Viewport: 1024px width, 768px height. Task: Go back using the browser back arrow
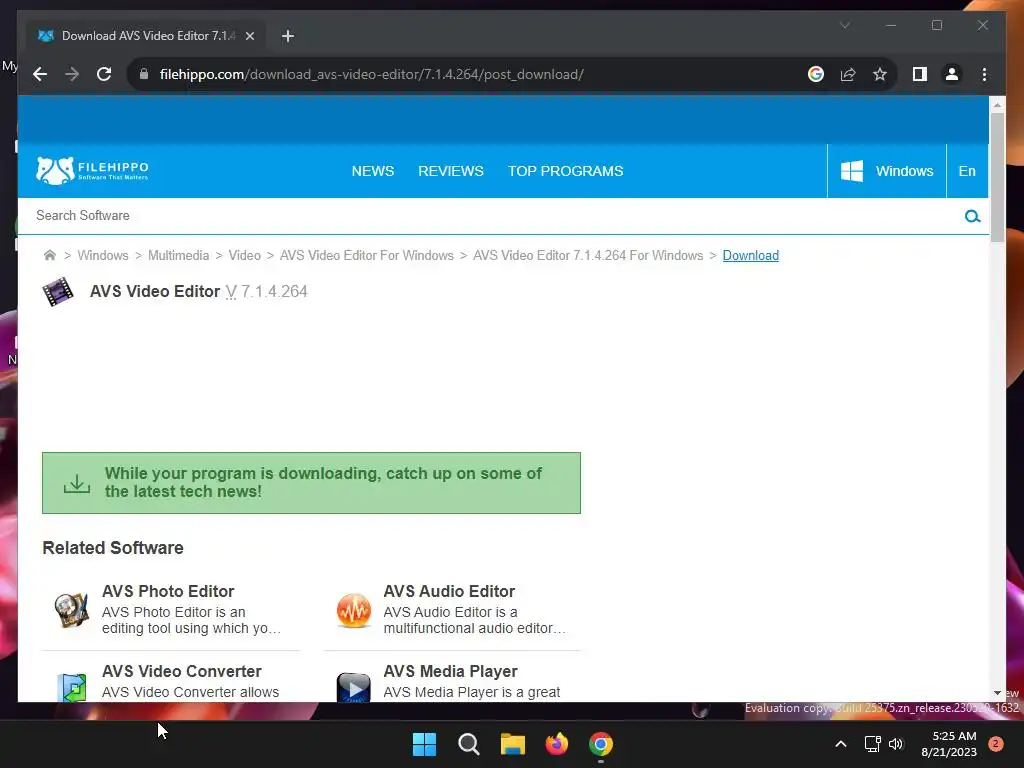(x=40, y=74)
